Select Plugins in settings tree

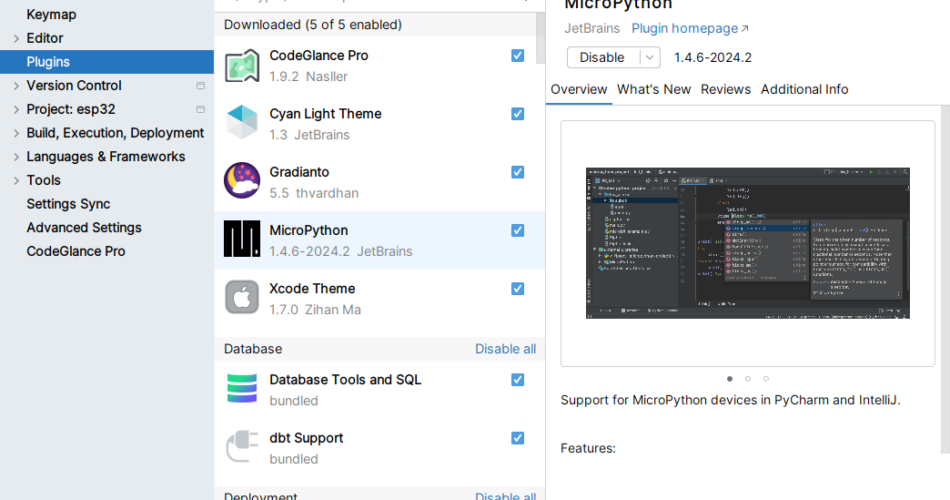[x=107, y=62]
